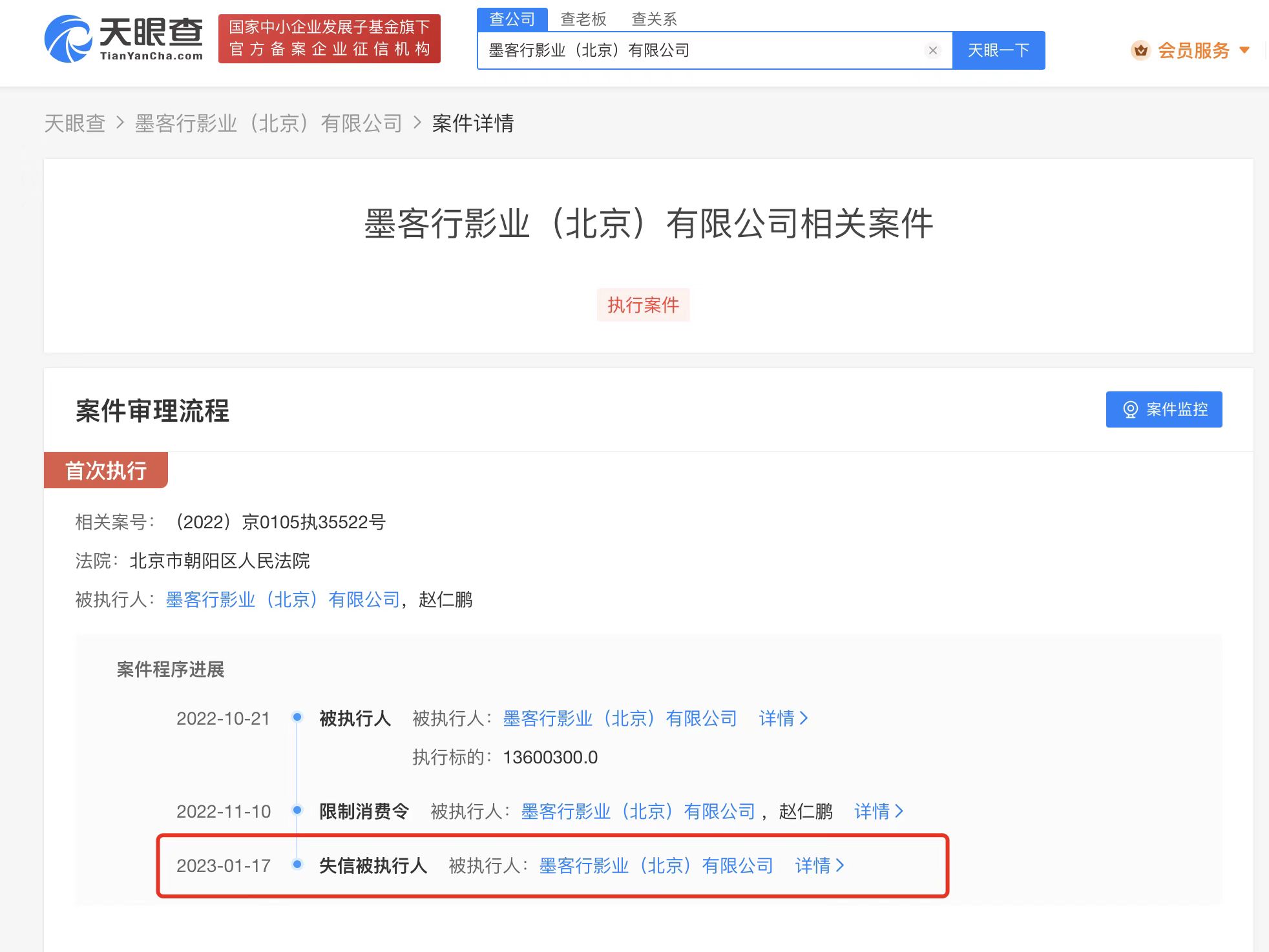
Task: Open 详情 for the 限制消费令 entry
Action: tap(879, 811)
